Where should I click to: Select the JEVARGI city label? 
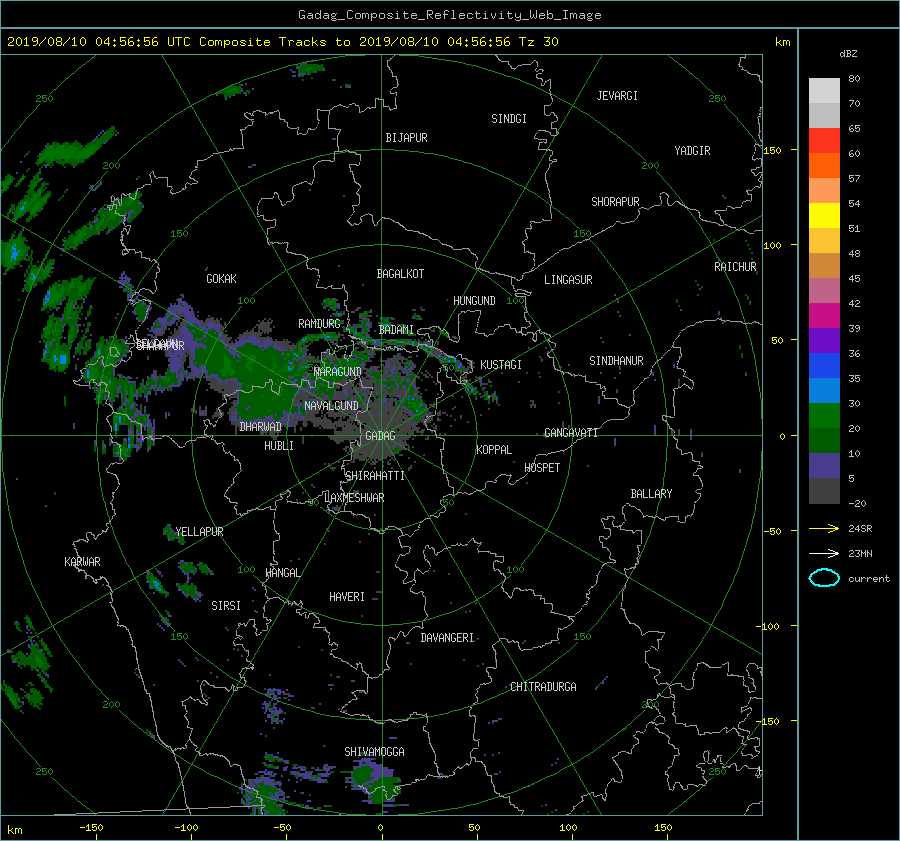click(617, 96)
